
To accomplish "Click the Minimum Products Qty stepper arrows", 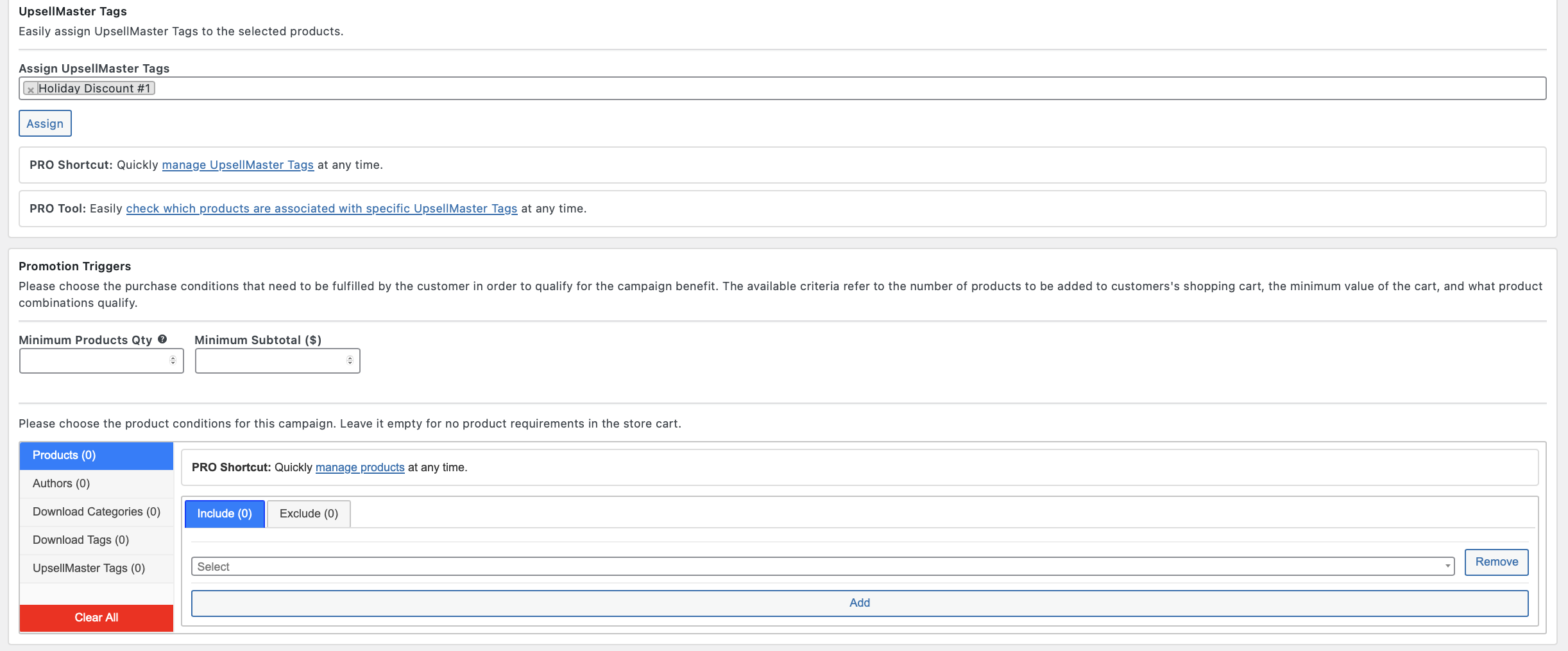I will [x=173, y=361].
